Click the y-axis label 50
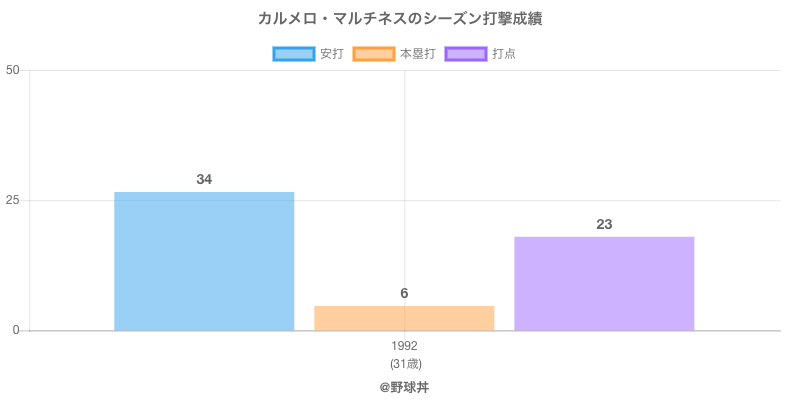Viewport: 800px width, 400px height. 13,70
